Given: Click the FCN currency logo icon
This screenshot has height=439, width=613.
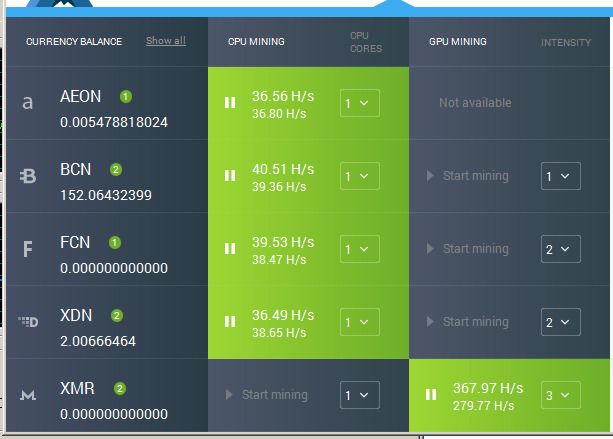Looking at the screenshot, I should coord(27,249).
